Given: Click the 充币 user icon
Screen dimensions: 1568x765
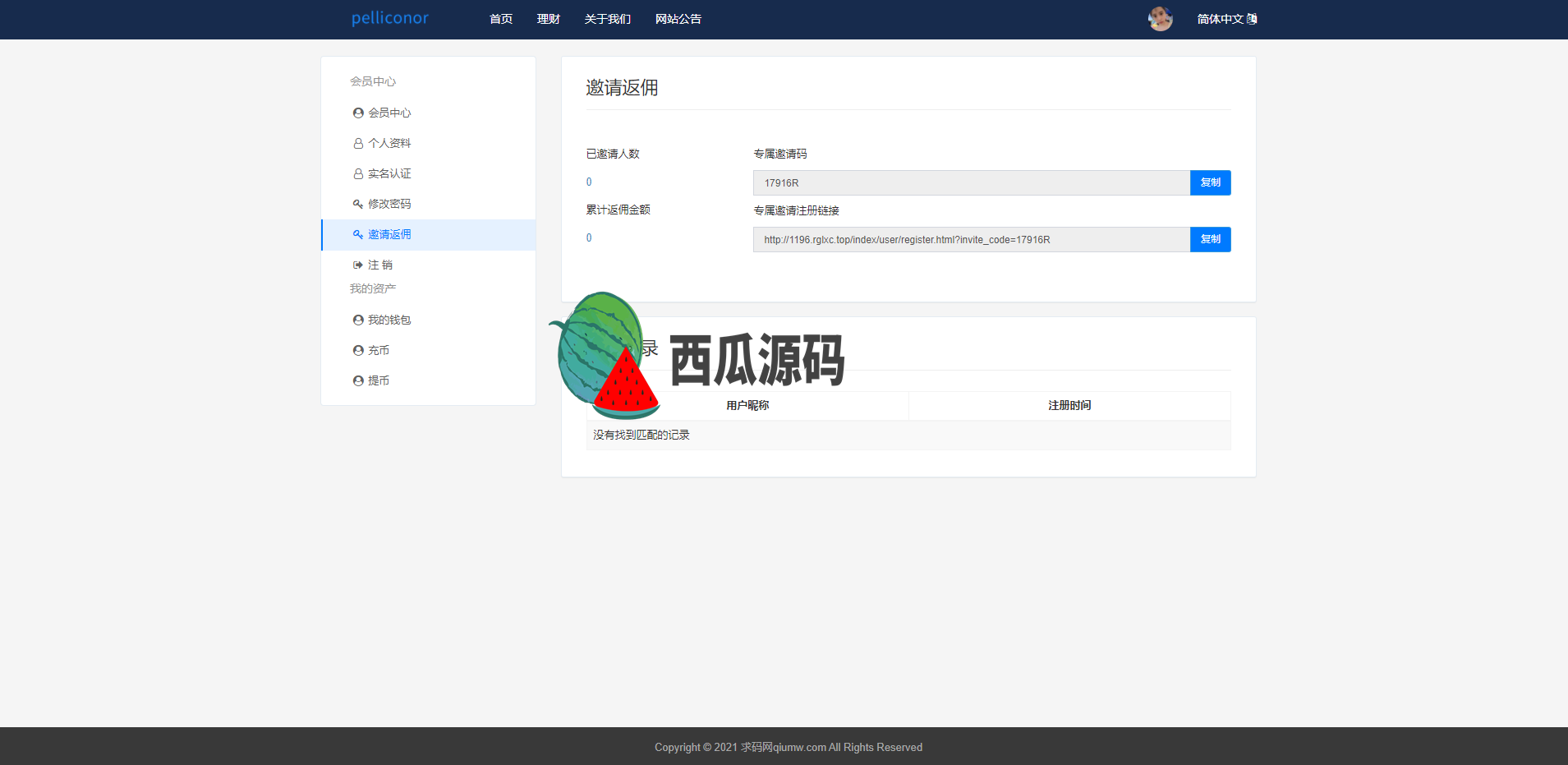Looking at the screenshot, I should point(358,350).
